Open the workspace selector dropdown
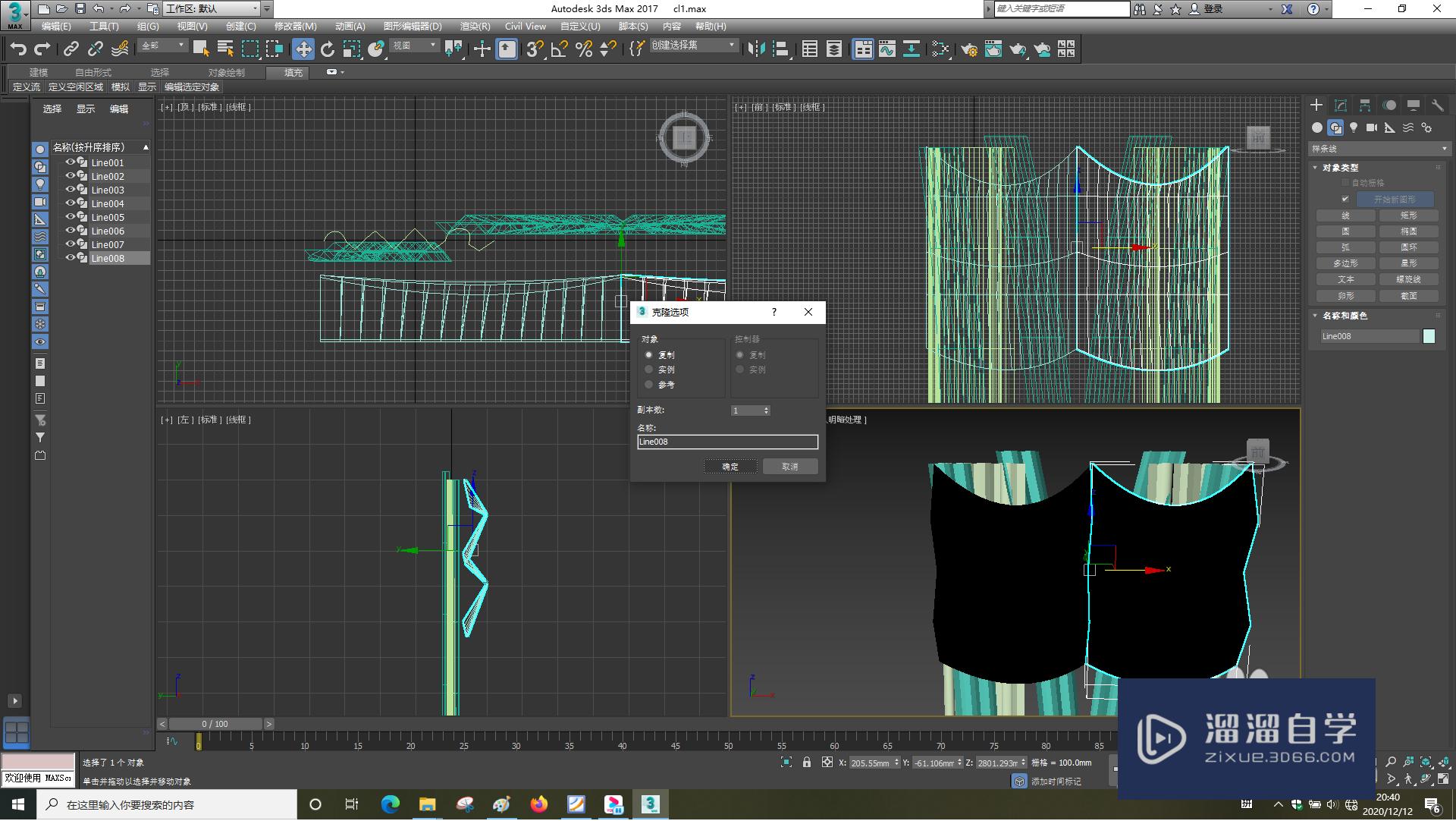This screenshot has height=821, width=1456. [x=212, y=9]
